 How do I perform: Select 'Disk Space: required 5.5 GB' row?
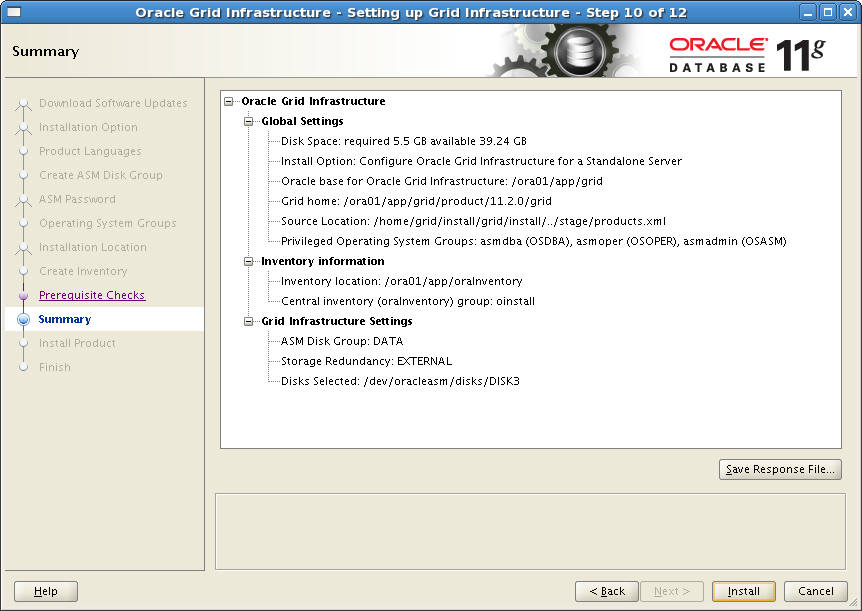point(404,141)
